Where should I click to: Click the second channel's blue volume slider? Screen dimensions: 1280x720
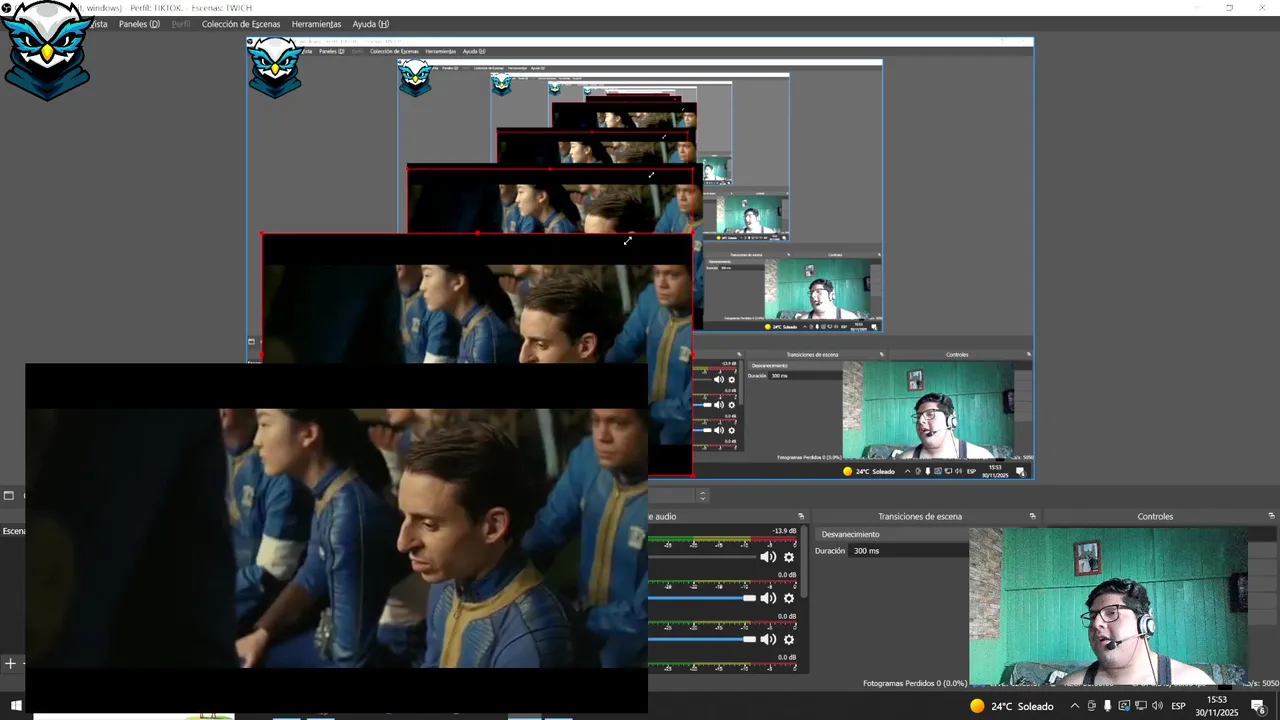702,598
